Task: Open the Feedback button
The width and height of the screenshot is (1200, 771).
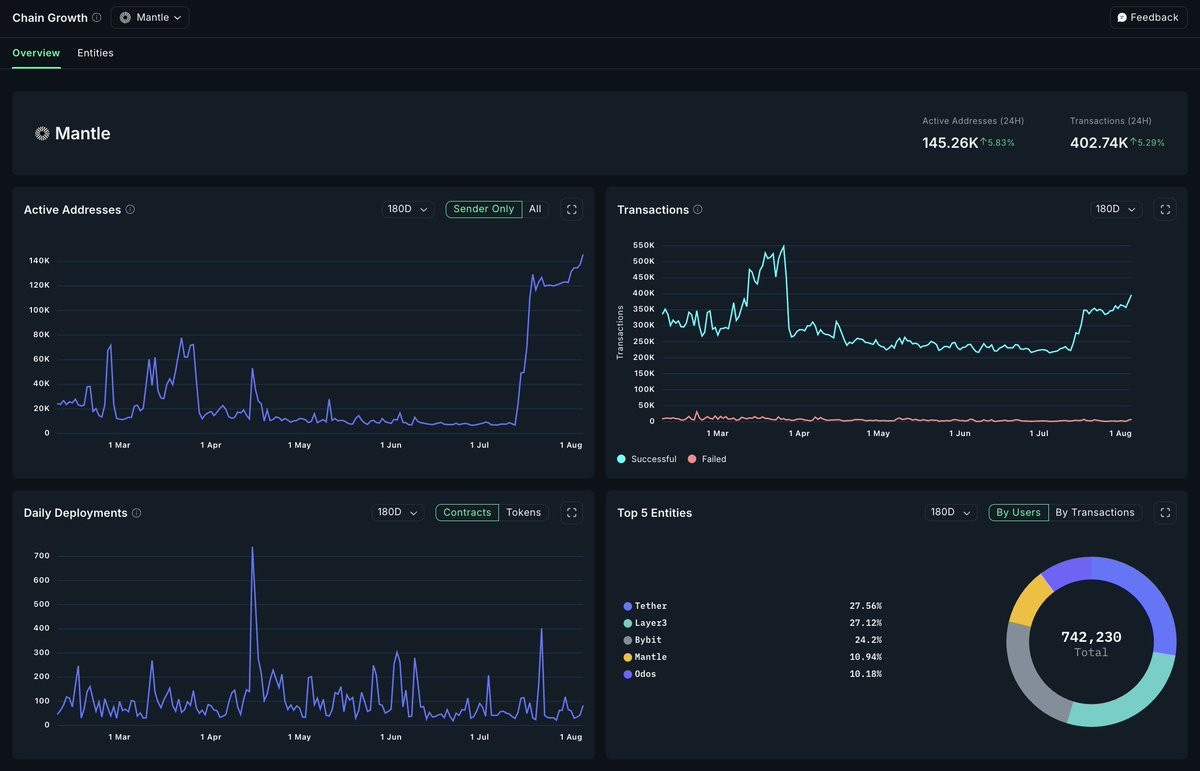Action: tap(1148, 17)
